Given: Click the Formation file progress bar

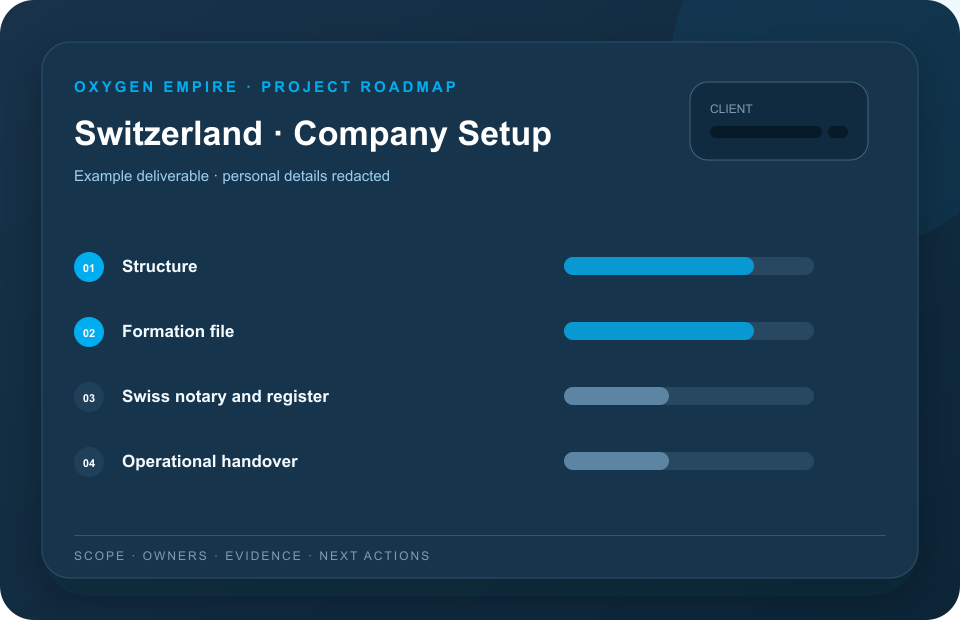Looking at the screenshot, I should [689, 331].
